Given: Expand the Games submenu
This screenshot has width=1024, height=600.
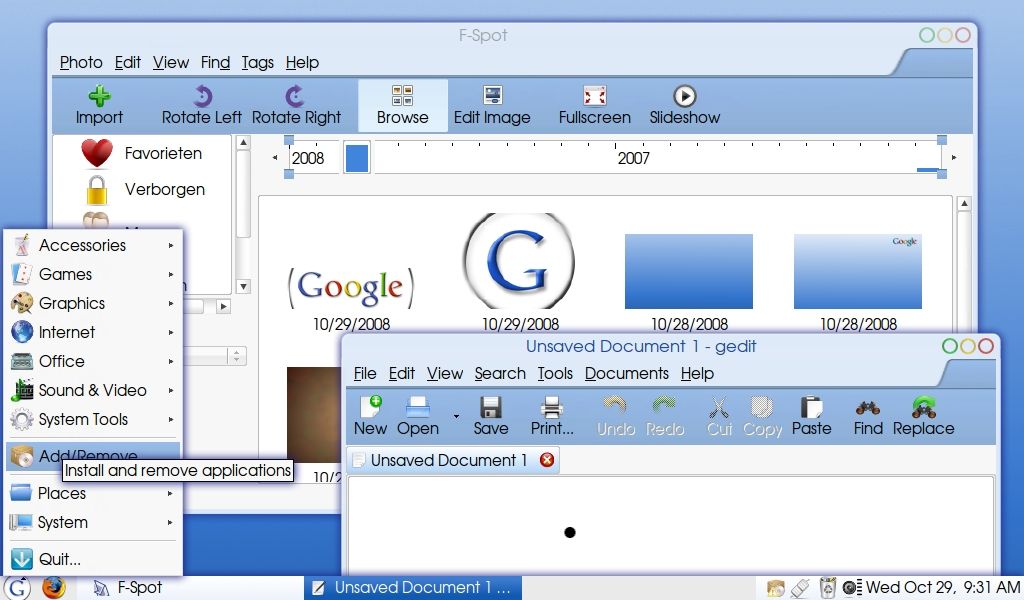Looking at the screenshot, I should [93, 274].
